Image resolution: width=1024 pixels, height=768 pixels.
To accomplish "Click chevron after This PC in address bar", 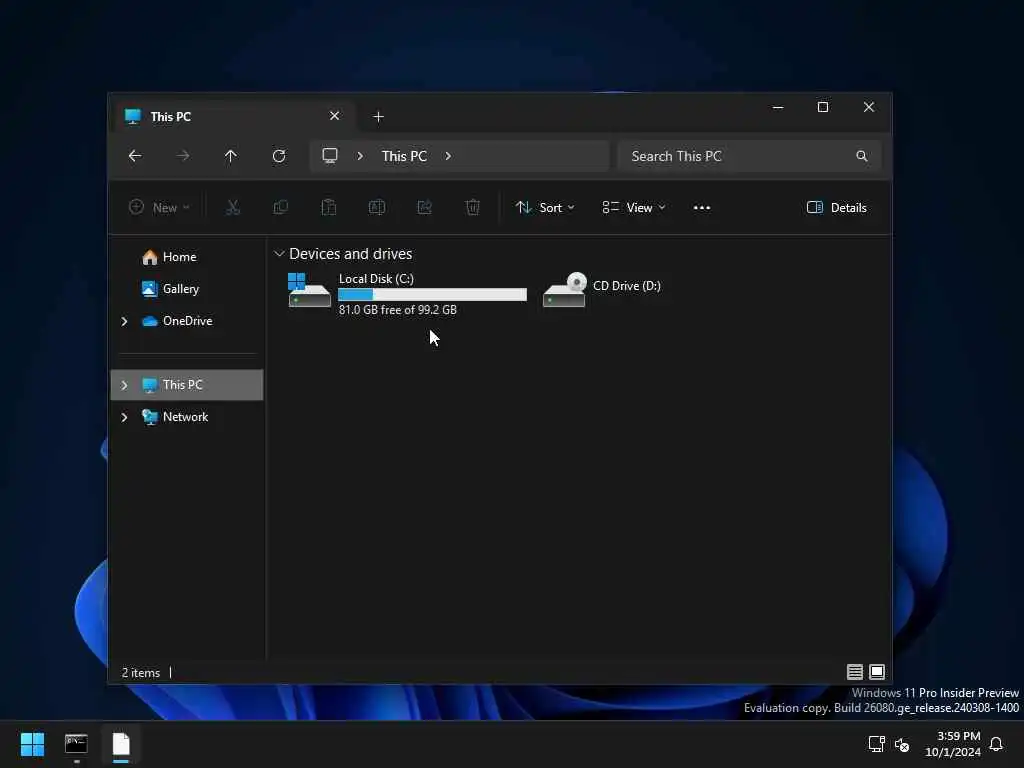I will point(448,156).
